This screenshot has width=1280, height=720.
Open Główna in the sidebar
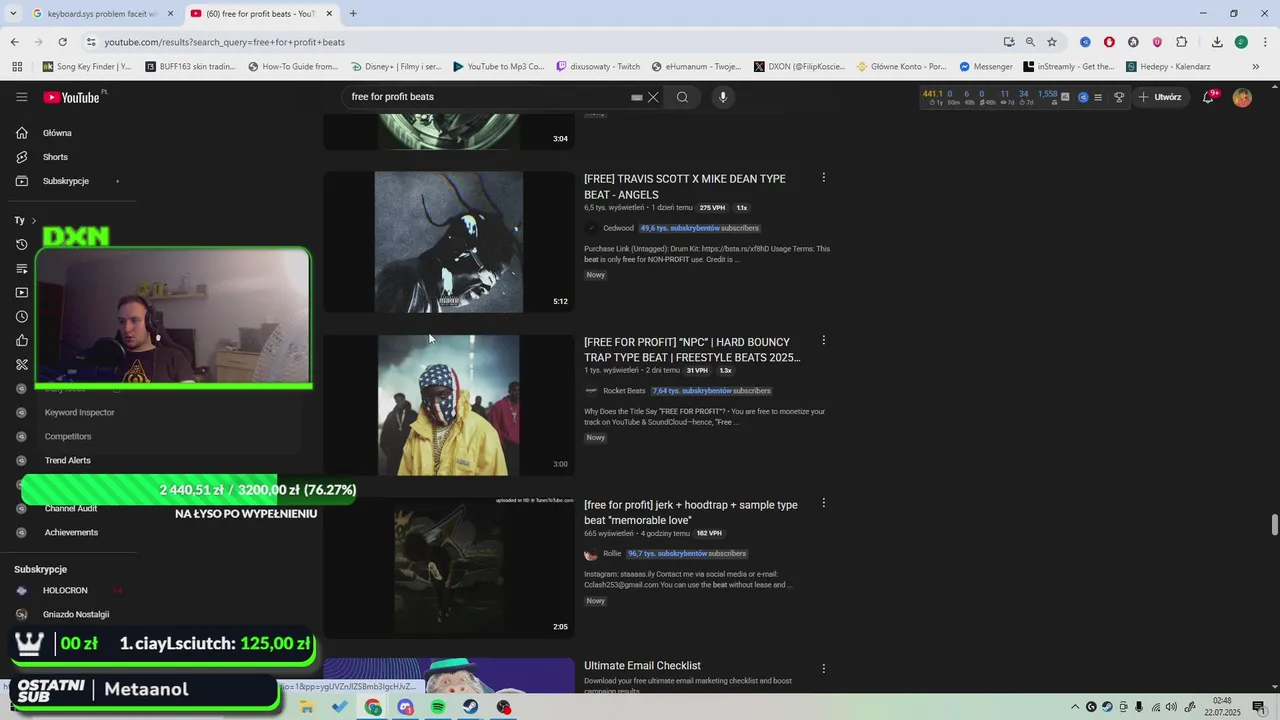pyautogui.click(x=57, y=133)
